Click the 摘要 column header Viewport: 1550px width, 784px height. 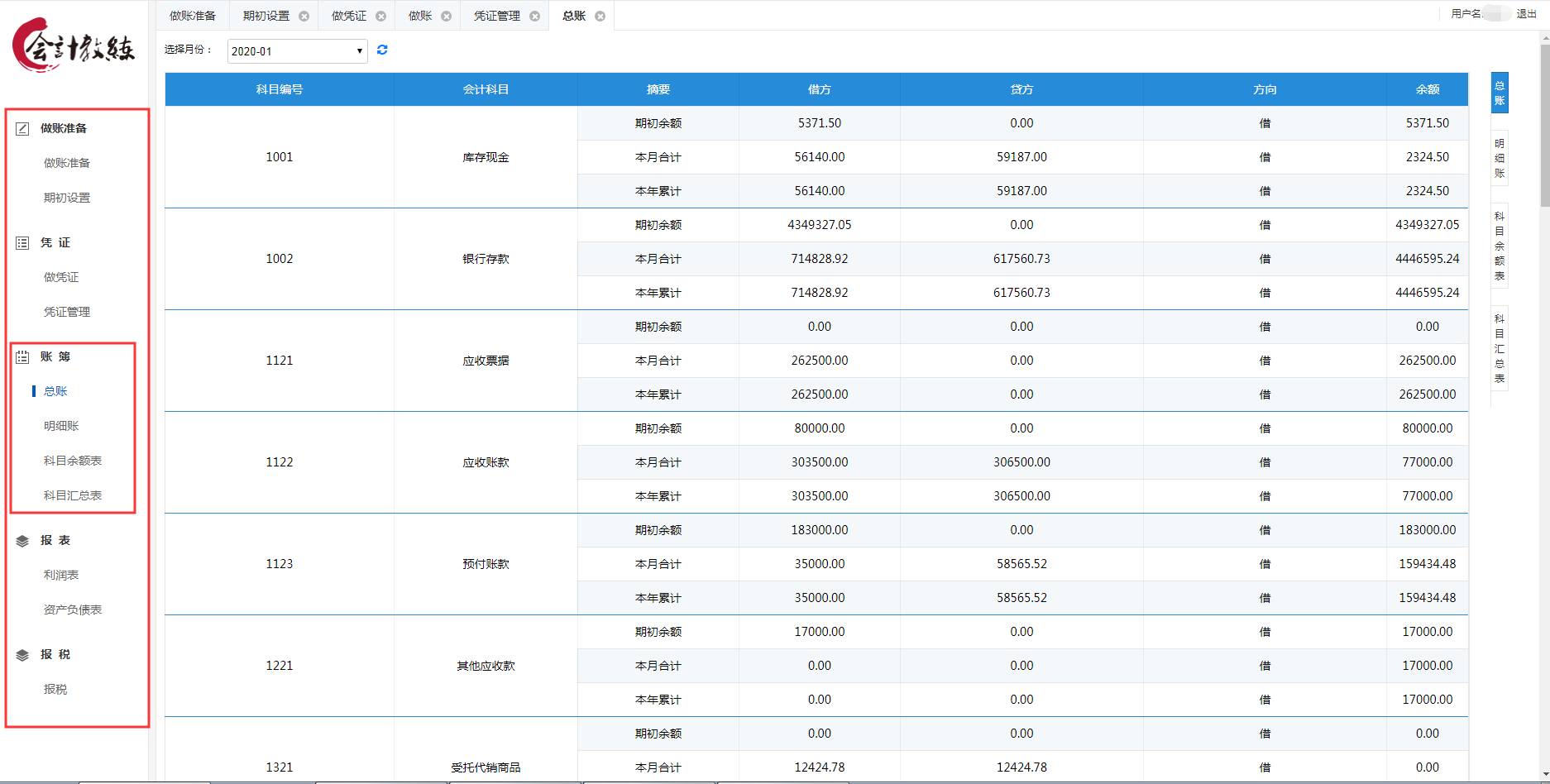[658, 89]
